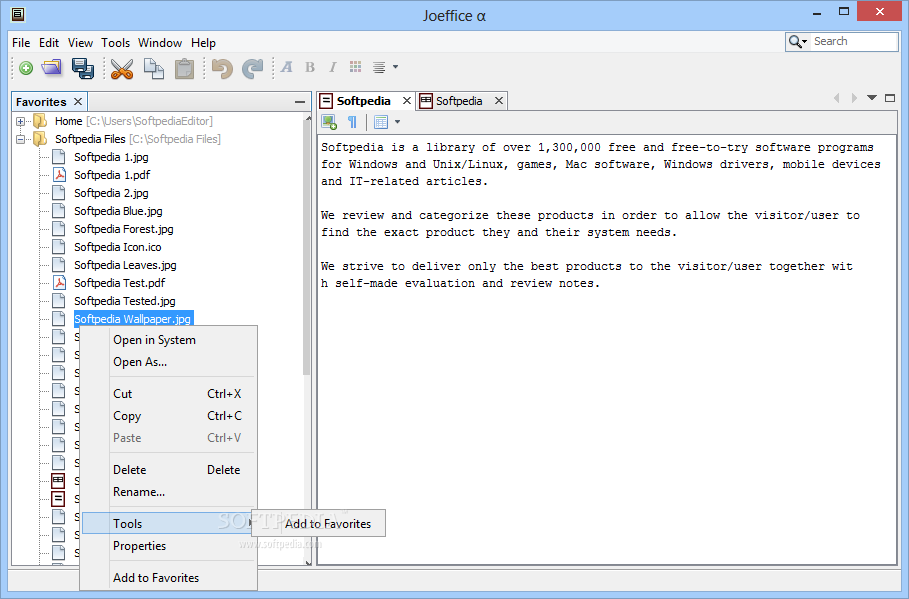Open the View menu
This screenshot has width=909, height=599.
(80, 43)
